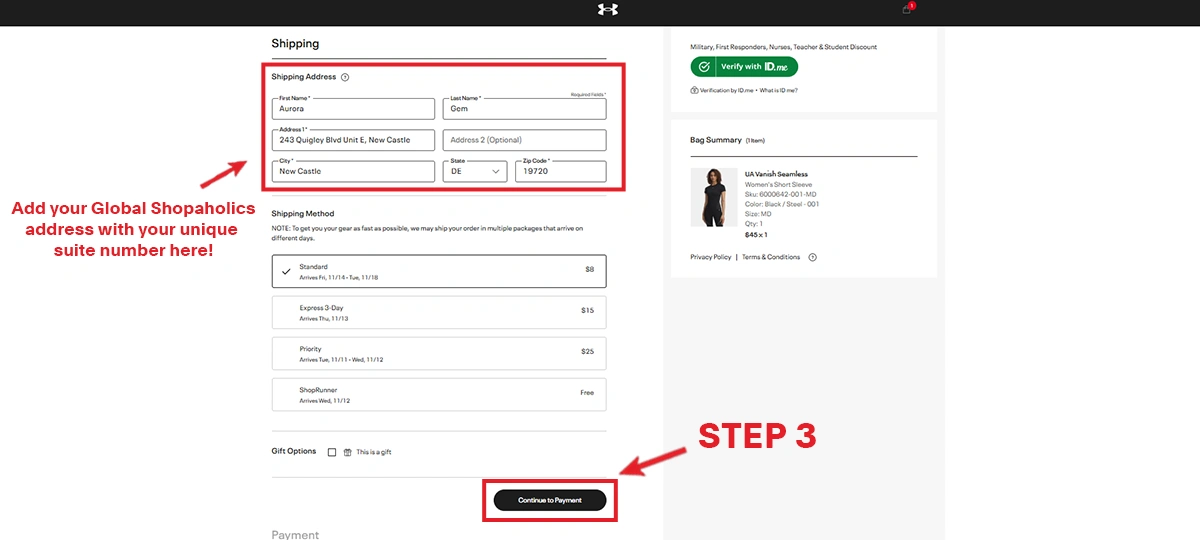This screenshot has width=1200, height=540.
Task: Choose Priority shipping for $25
Action: (438, 353)
